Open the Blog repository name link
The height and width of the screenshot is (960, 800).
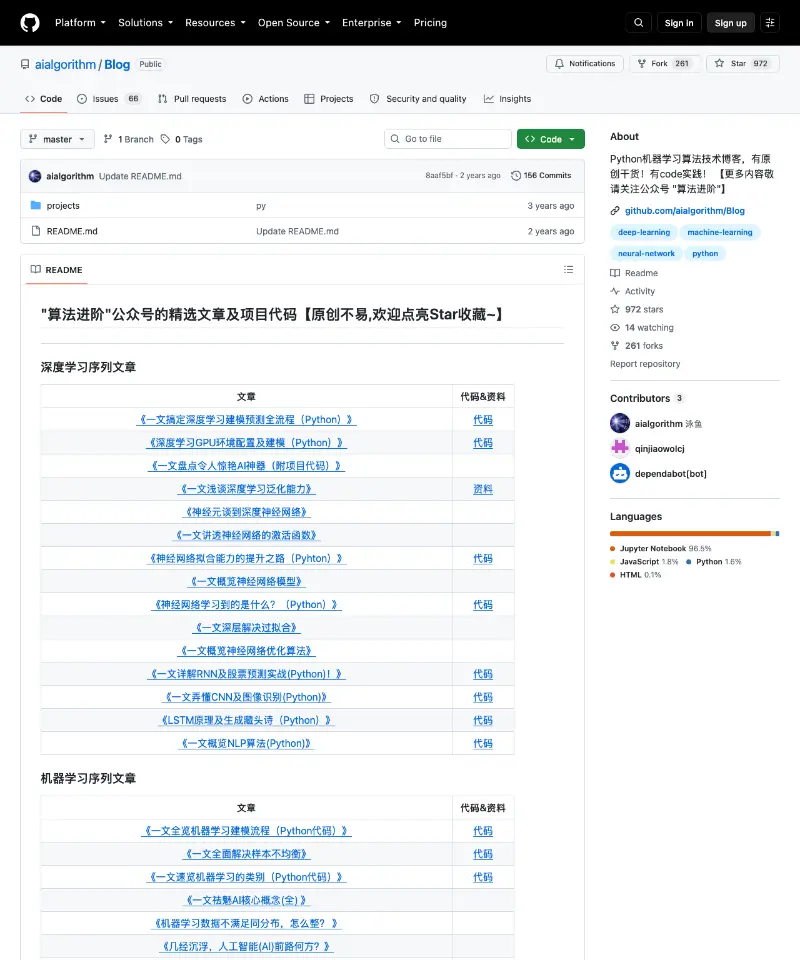pyautogui.click(x=117, y=64)
